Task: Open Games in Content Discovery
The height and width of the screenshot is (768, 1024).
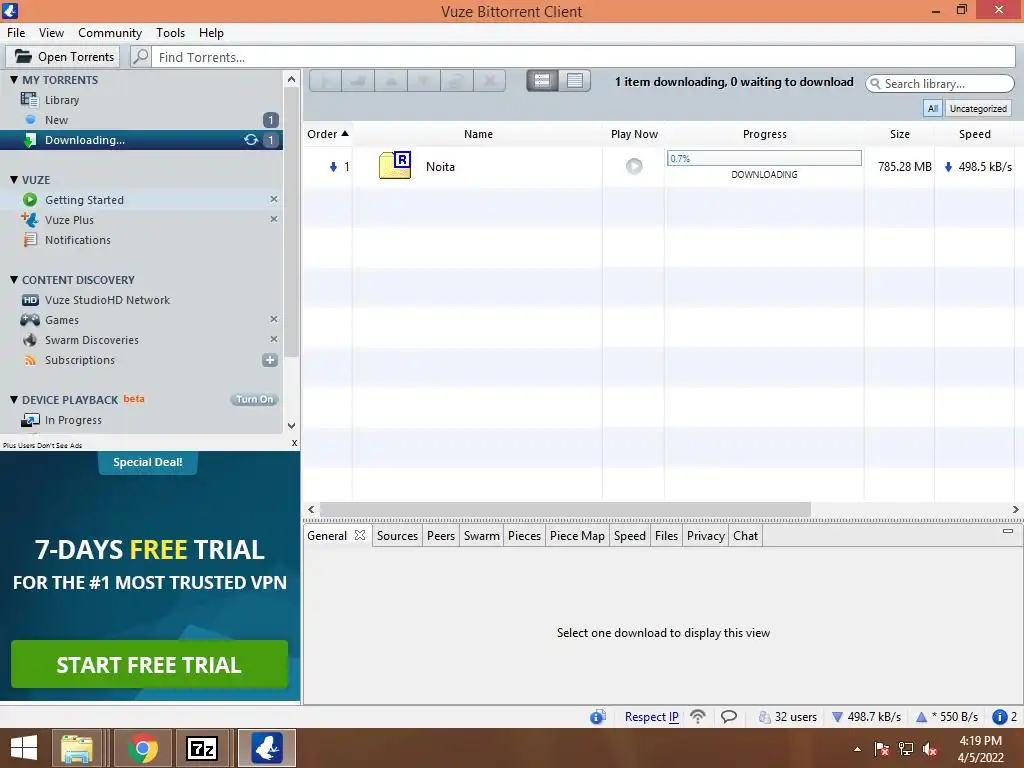Action: [61, 320]
